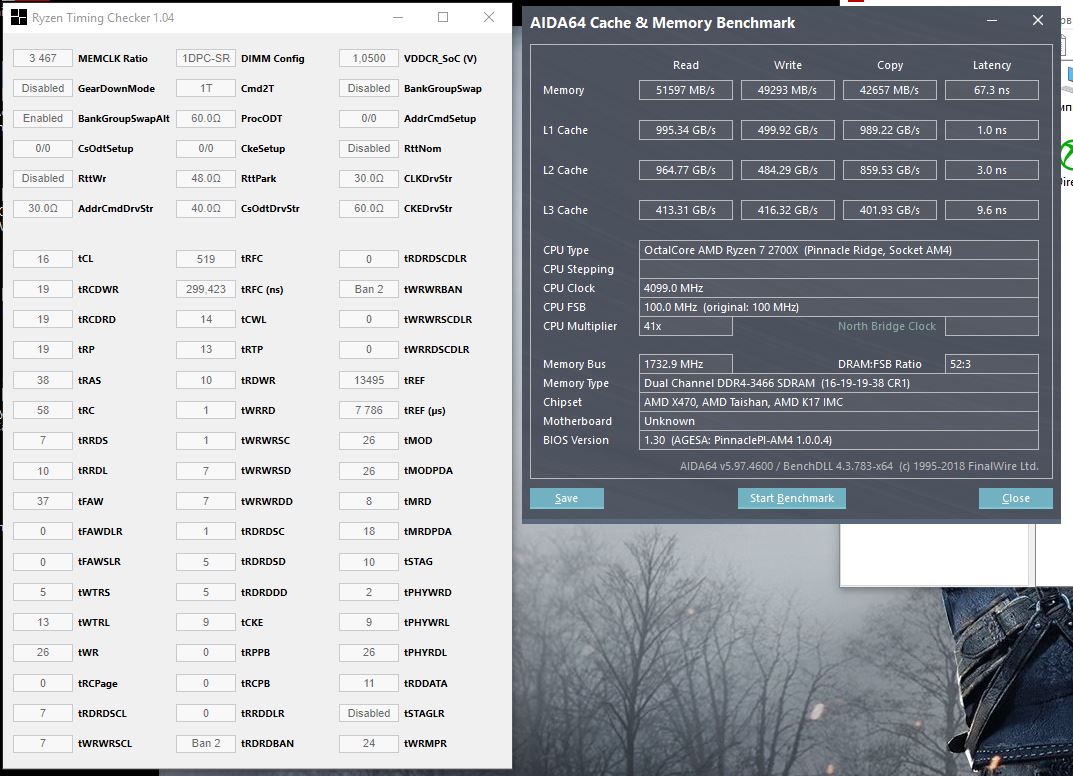This screenshot has height=776, width=1073.
Task: Click the Memory Bus 1732.9 MHz field
Action: 686,364
